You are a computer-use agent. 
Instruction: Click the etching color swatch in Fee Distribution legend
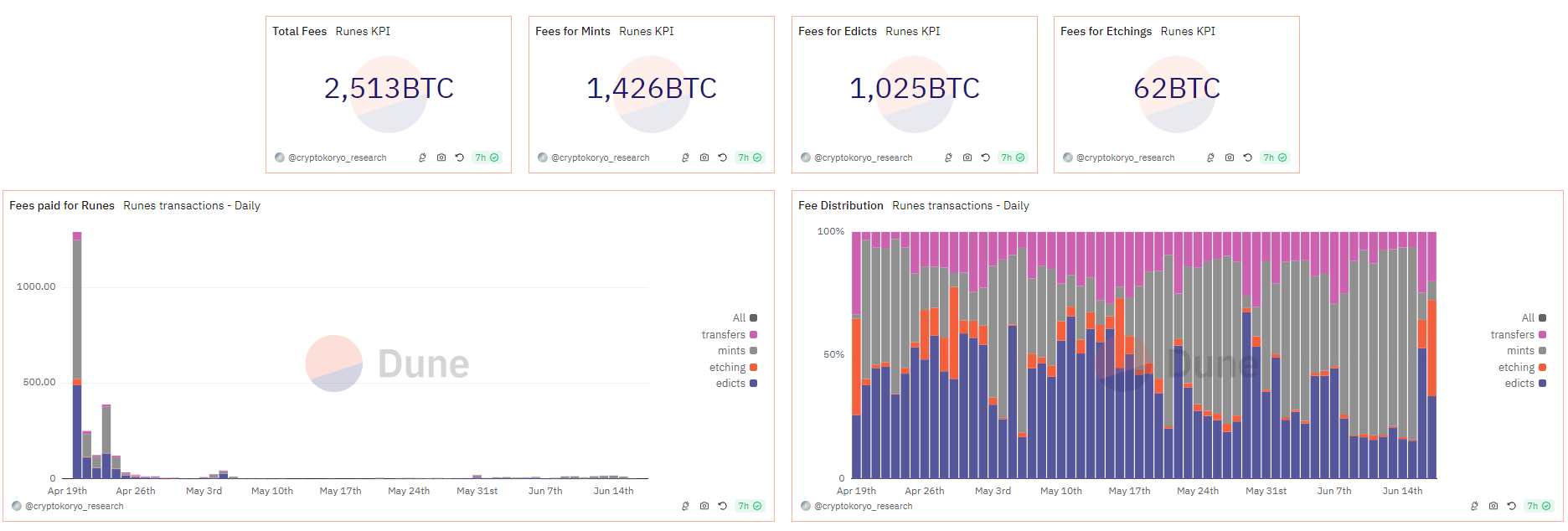[1543, 368]
